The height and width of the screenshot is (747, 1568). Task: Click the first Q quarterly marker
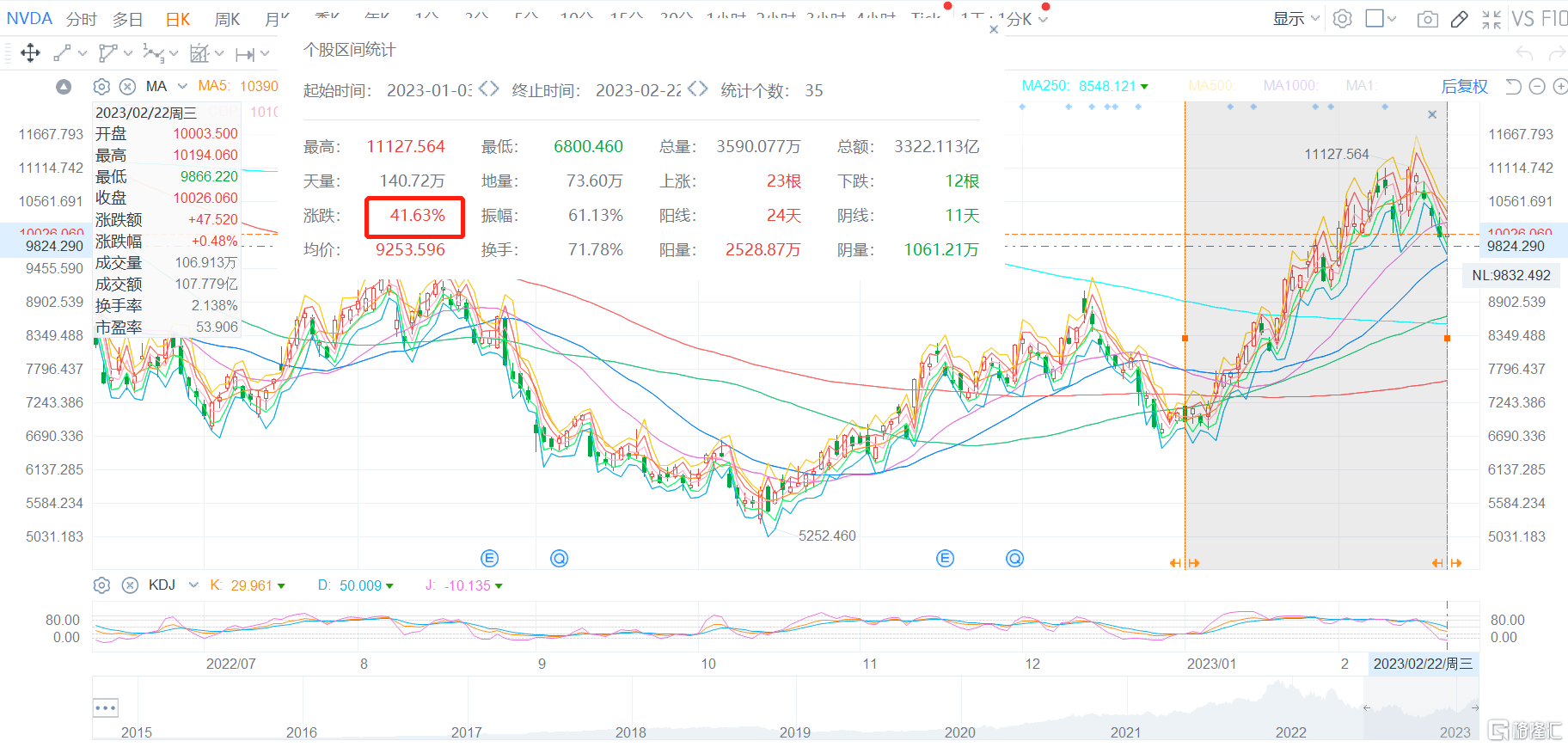(560, 559)
